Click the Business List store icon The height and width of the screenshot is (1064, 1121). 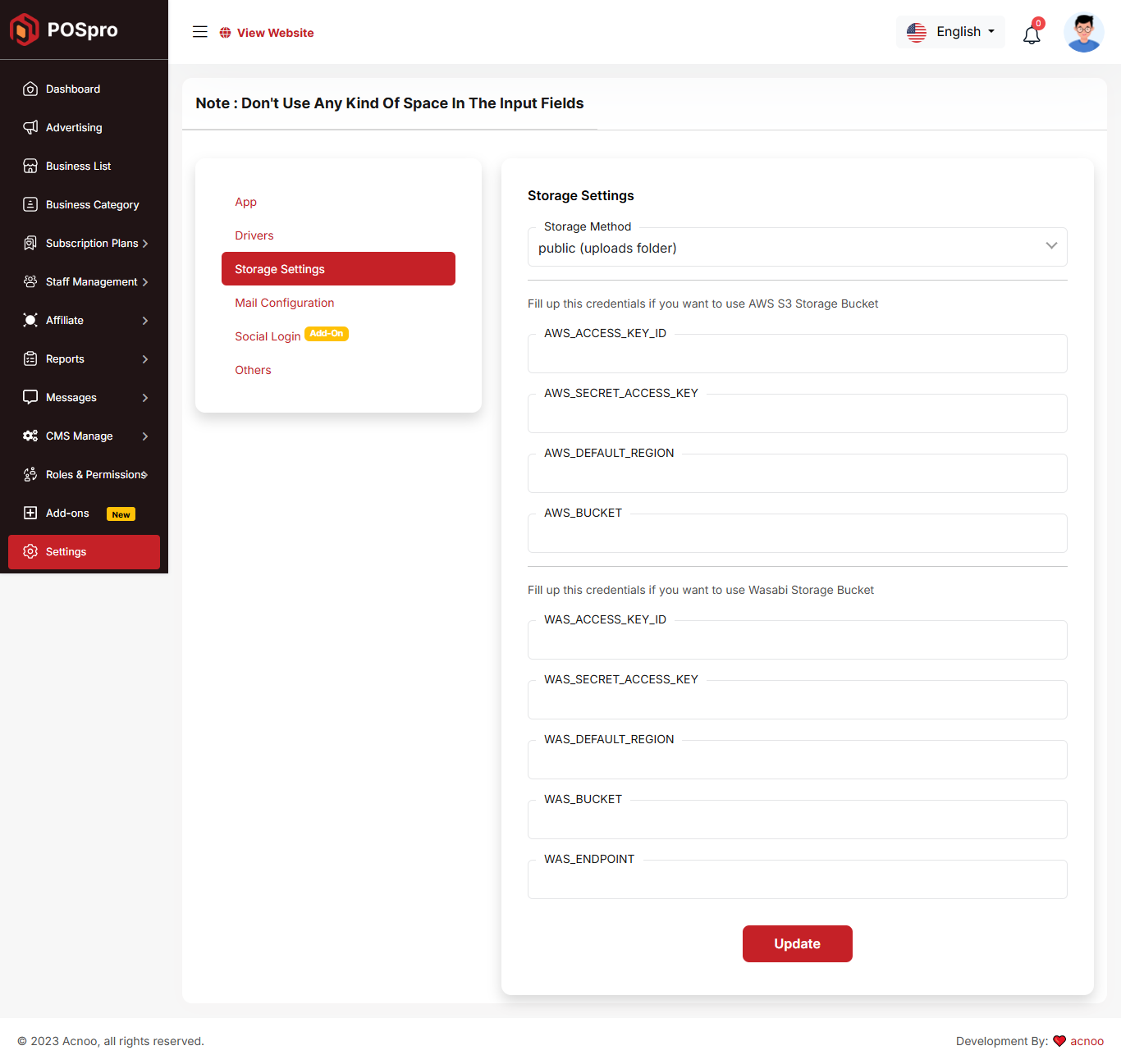30,166
